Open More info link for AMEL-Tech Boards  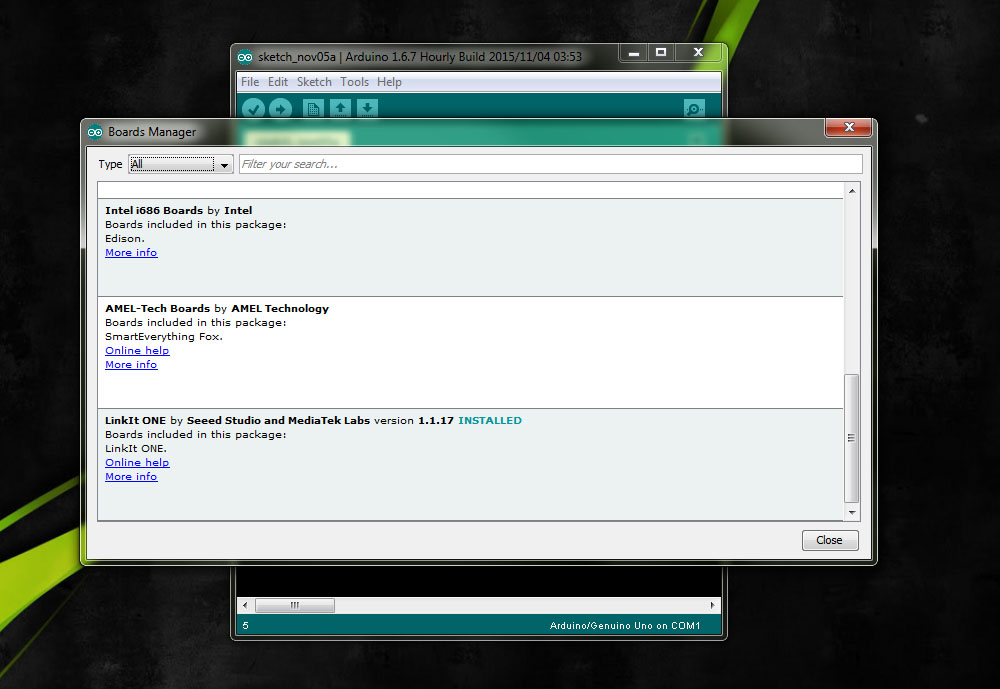point(131,364)
